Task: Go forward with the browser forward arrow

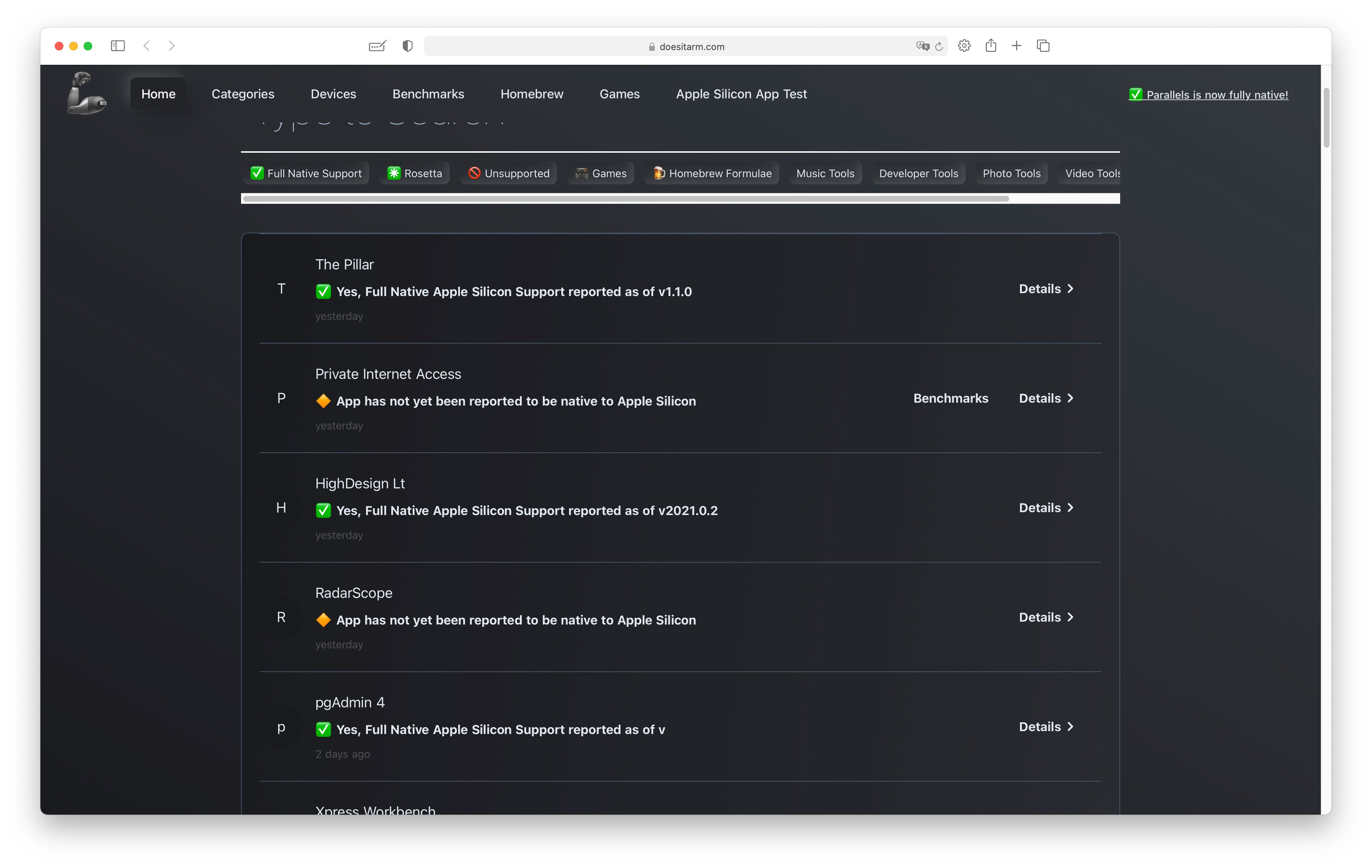Action: pyautogui.click(x=171, y=46)
